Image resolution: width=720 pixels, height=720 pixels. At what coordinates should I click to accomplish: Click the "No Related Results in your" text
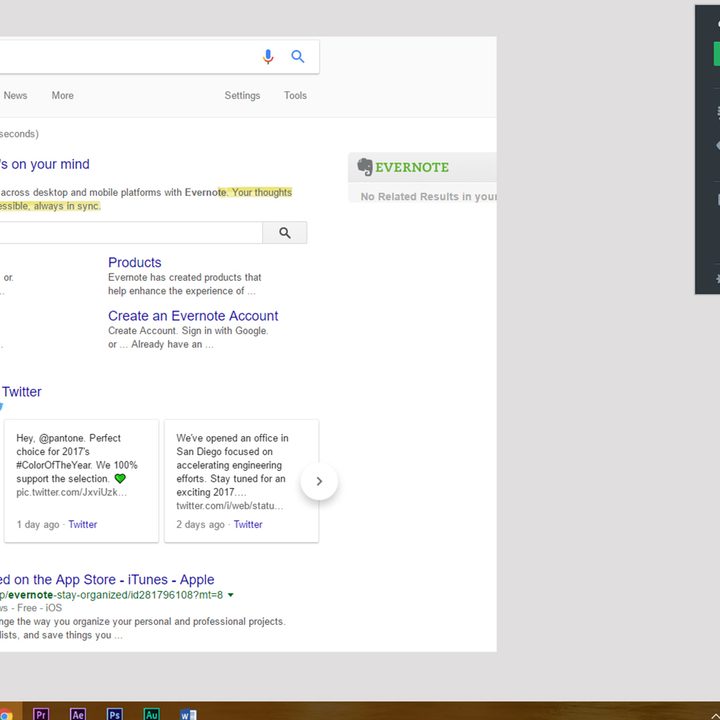pyautogui.click(x=428, y=197)
